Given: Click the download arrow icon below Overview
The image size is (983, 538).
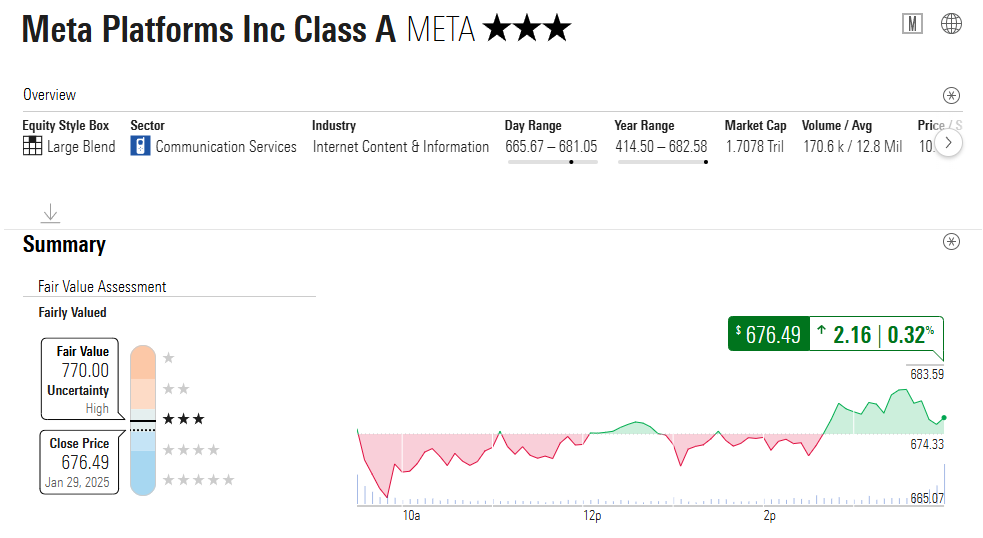Looking at the screenshot, I should [51, 213].
